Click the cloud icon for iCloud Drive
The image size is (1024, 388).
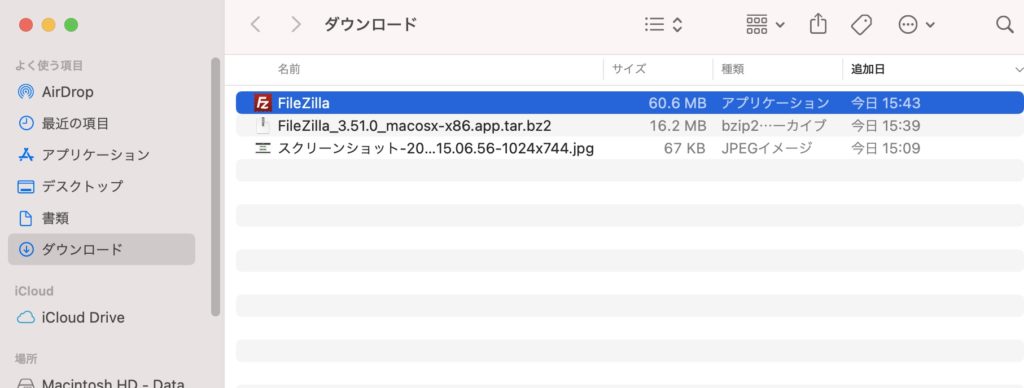tap(25, 317)
